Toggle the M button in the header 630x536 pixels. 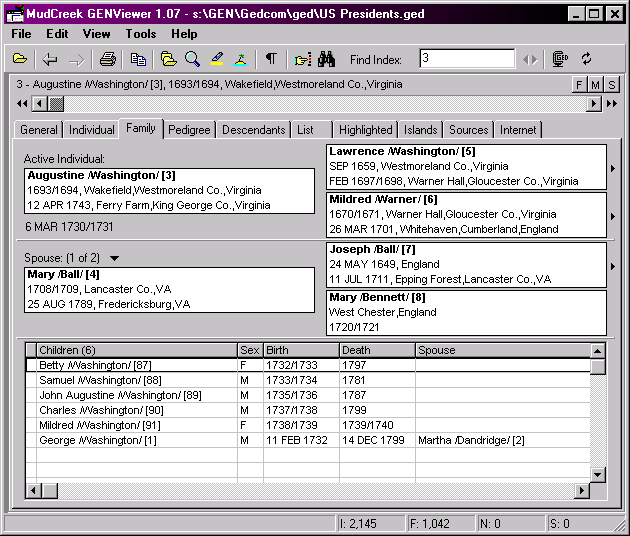click(x=595, y=85)
